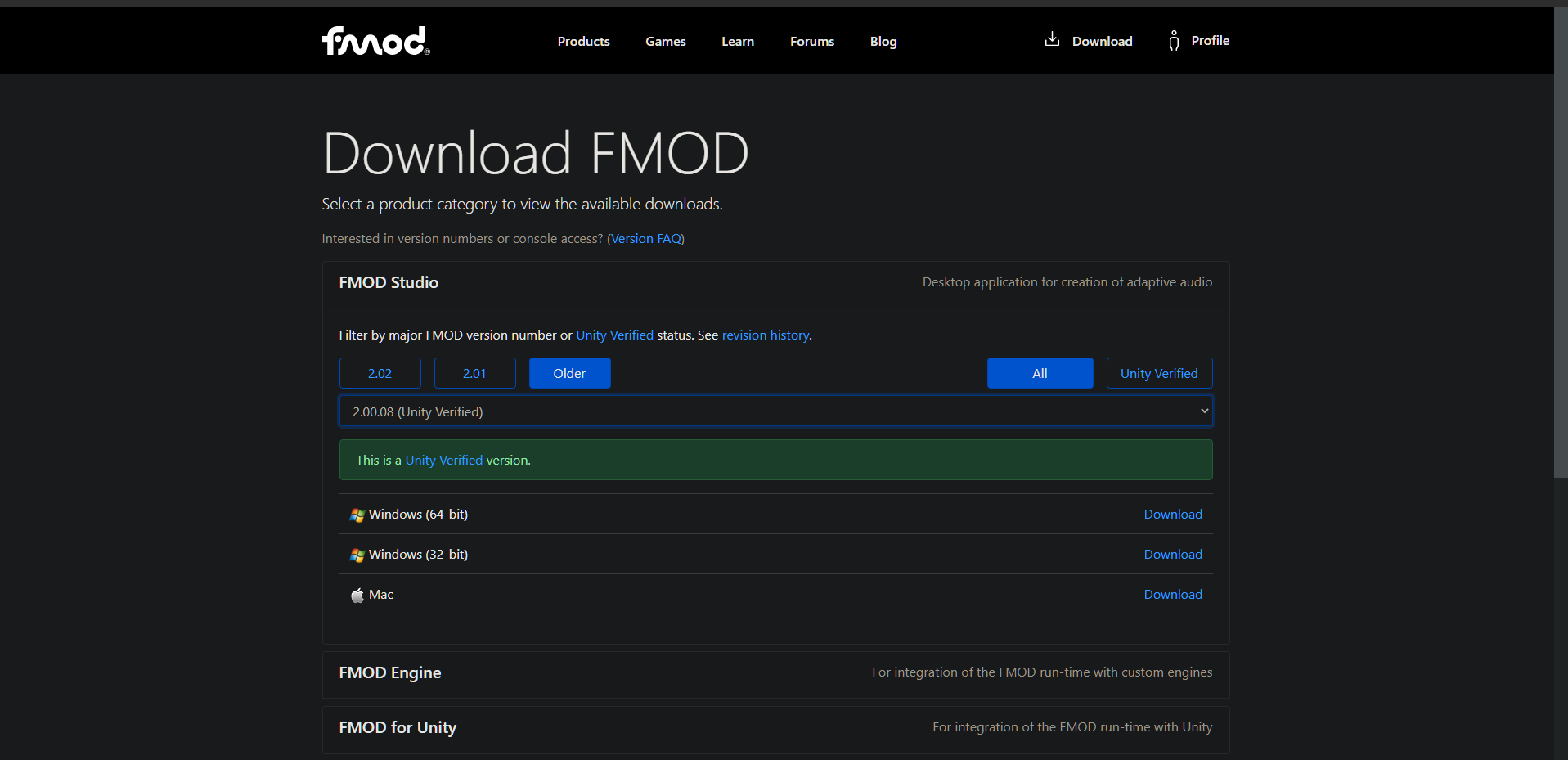Click the 'Windows (32-bit)' label
1568x760 pixels.
pyautogui.click(x=418, y=555)
